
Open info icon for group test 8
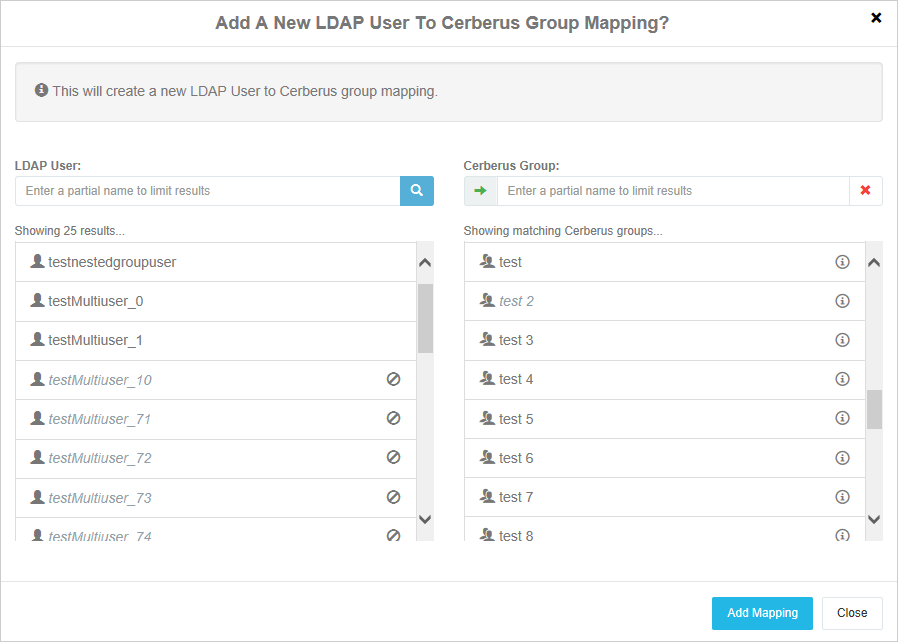842,535
